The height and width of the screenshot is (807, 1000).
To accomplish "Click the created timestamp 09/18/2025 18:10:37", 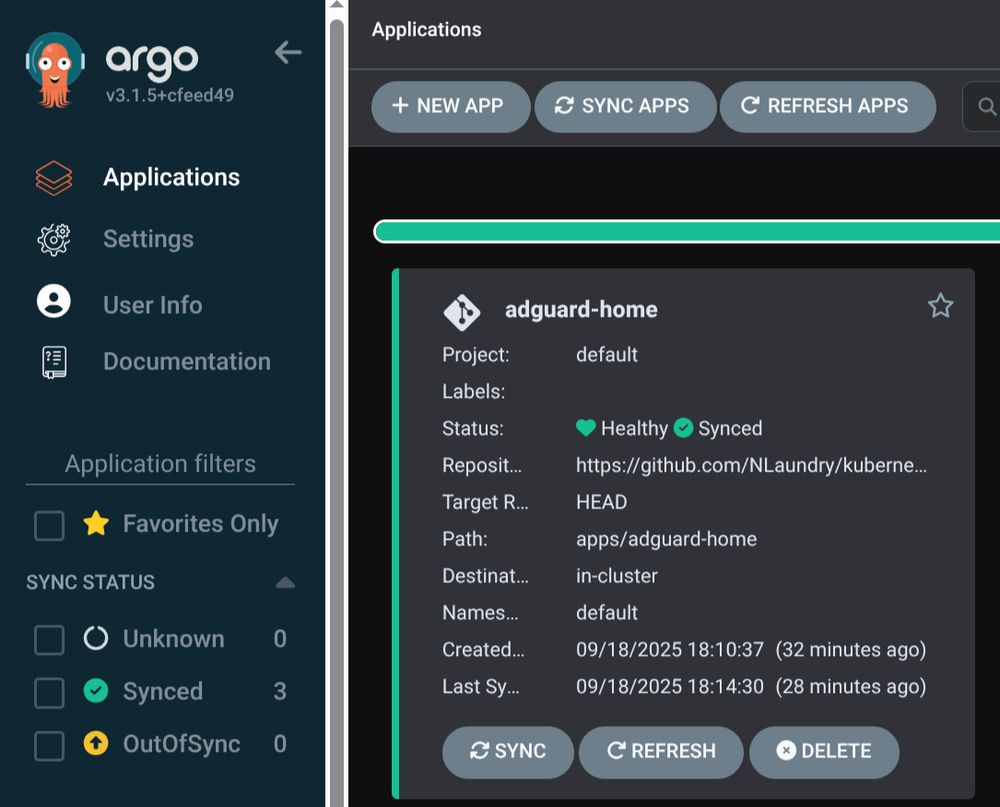I will coord(670,649).
